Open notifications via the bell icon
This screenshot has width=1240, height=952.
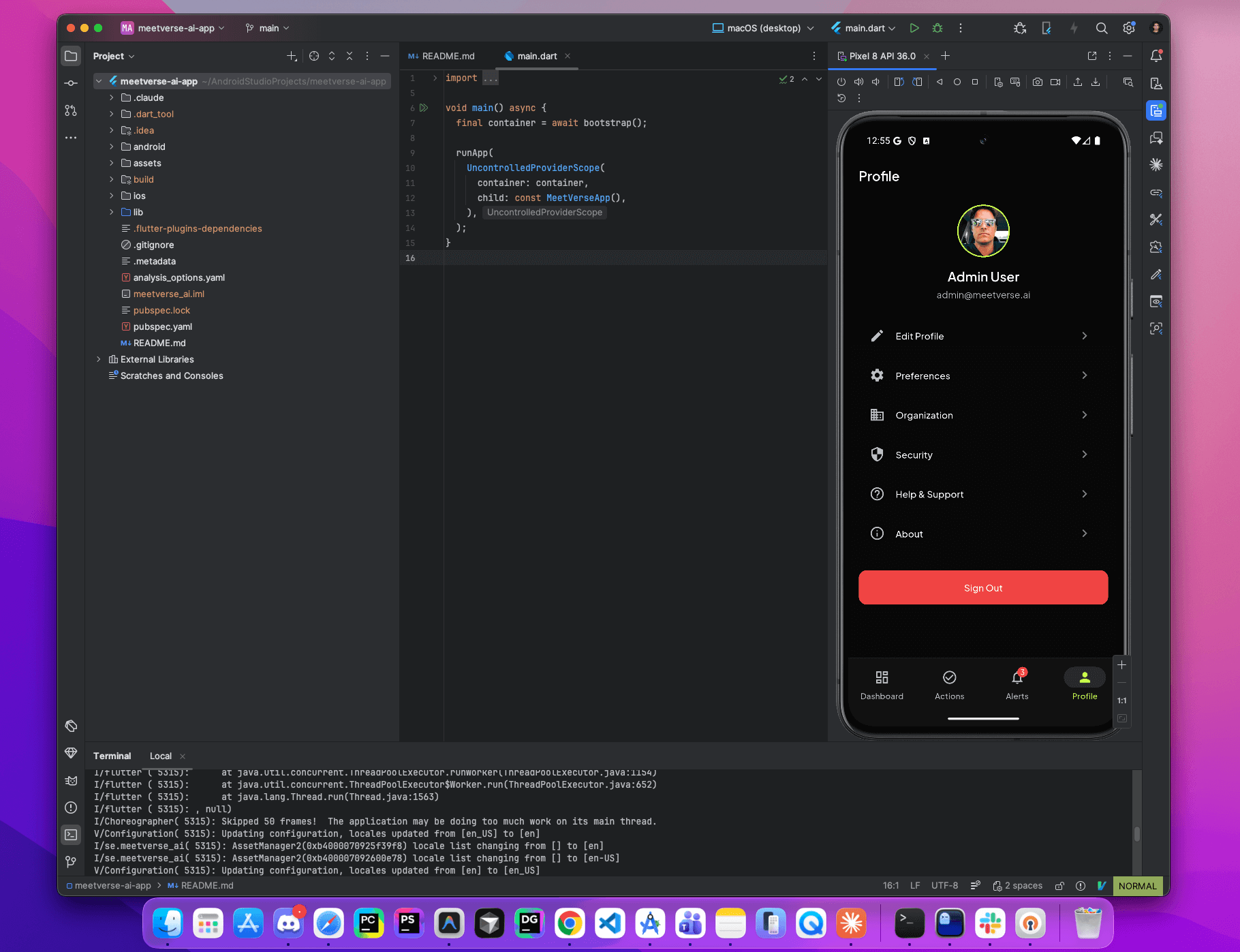click(1156, 56)
